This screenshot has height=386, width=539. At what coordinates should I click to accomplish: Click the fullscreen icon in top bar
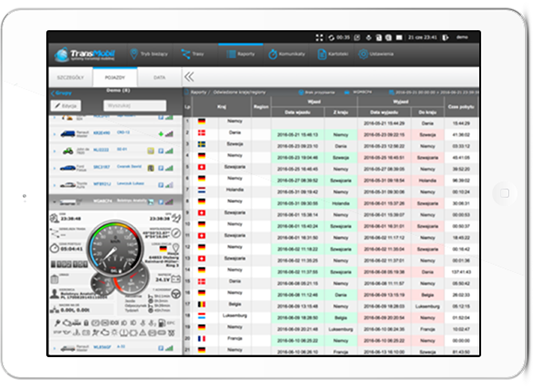pyautogui.click(x=319, y=37)
